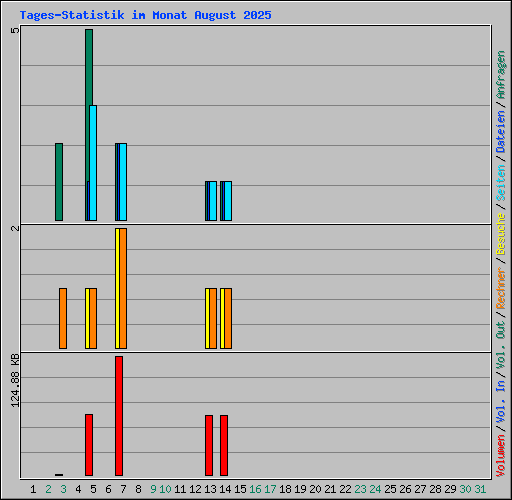Click the small black volume mark on day 3

[59, 475]
